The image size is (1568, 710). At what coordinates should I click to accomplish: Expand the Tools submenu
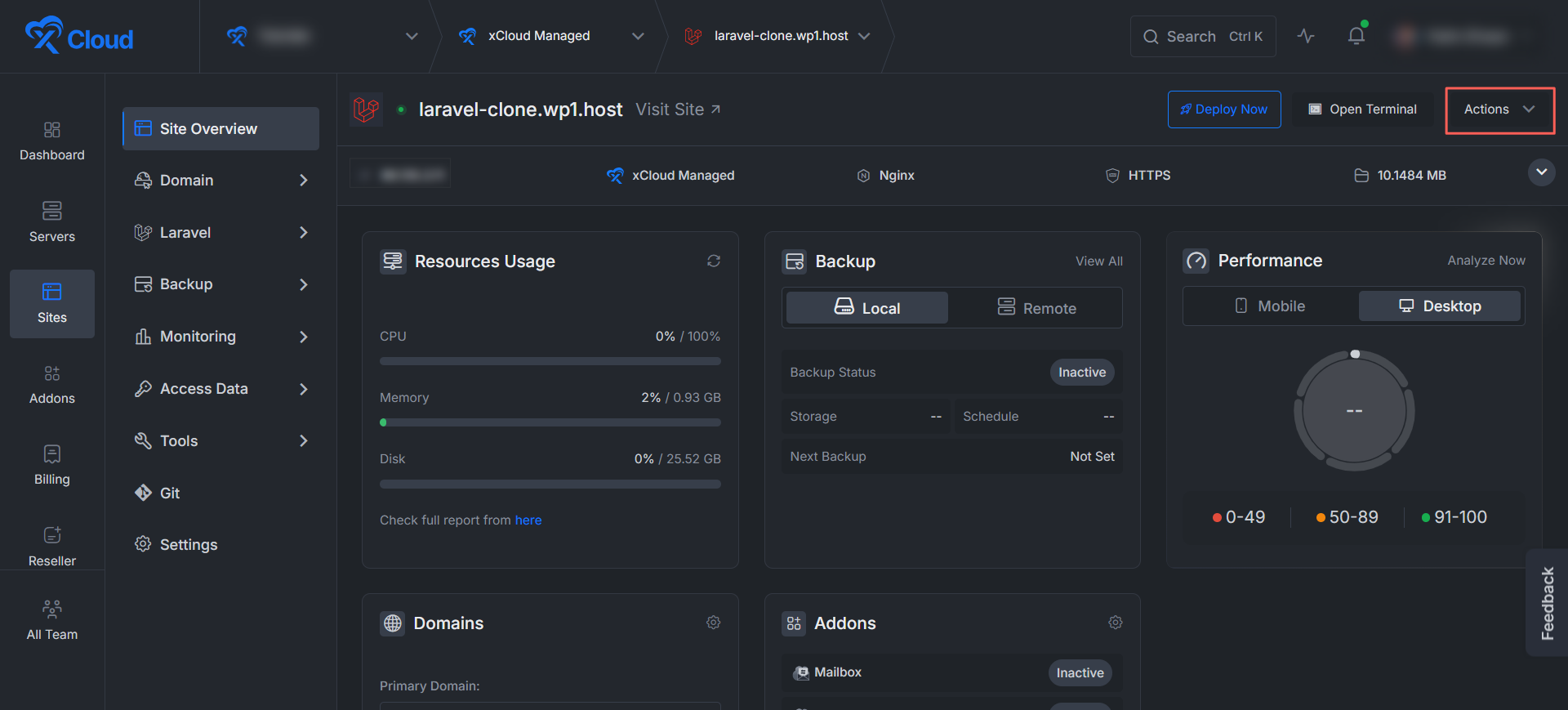220,440
